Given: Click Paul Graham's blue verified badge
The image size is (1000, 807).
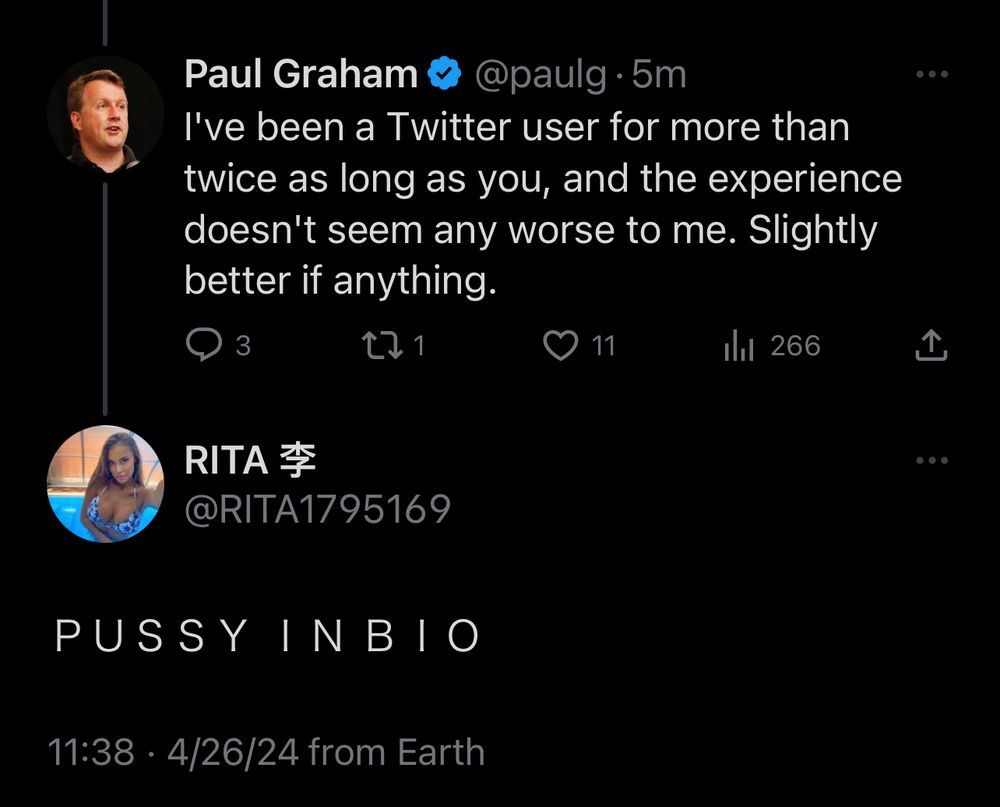Looking at the screenshot, I should click(x=445, y=73).
